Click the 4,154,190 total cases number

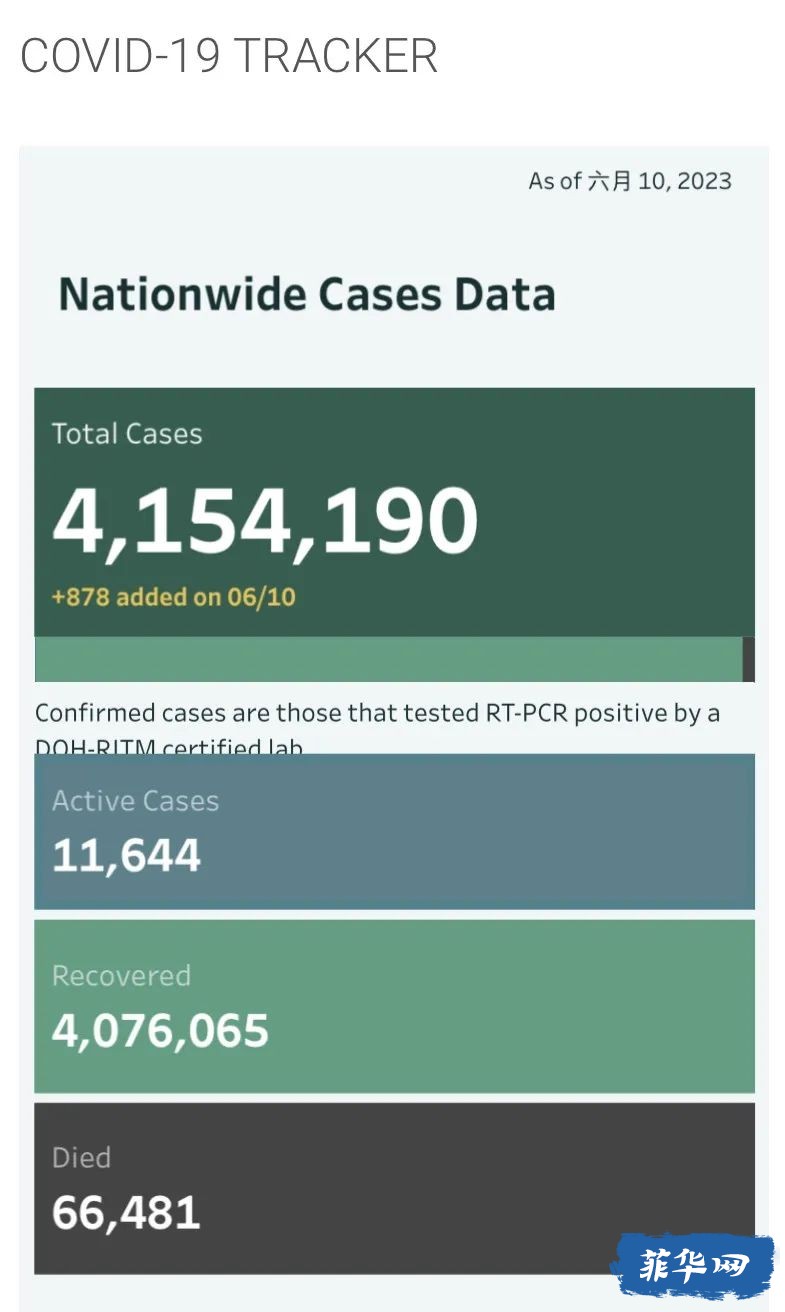click(x=265, y=521)
